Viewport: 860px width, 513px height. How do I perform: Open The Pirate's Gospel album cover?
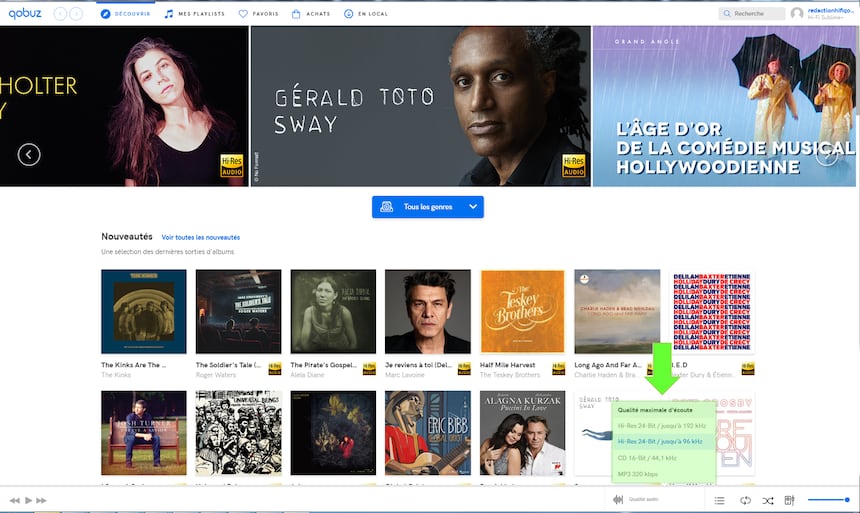(333, 311)
